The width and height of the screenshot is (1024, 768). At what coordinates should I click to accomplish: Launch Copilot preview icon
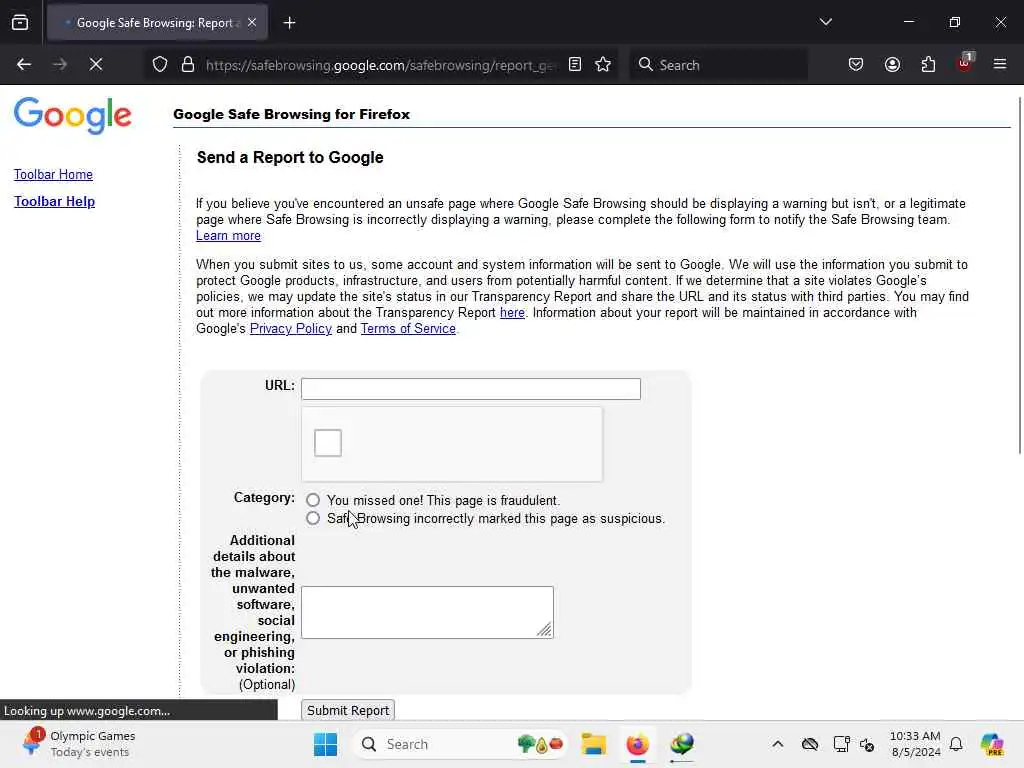pos(992,744)
